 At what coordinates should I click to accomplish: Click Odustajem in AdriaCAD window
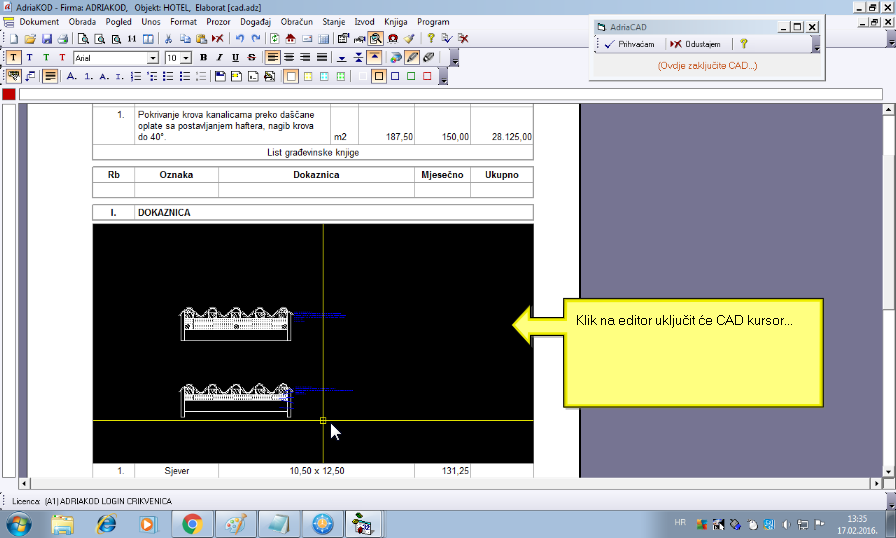click(695, 44)
